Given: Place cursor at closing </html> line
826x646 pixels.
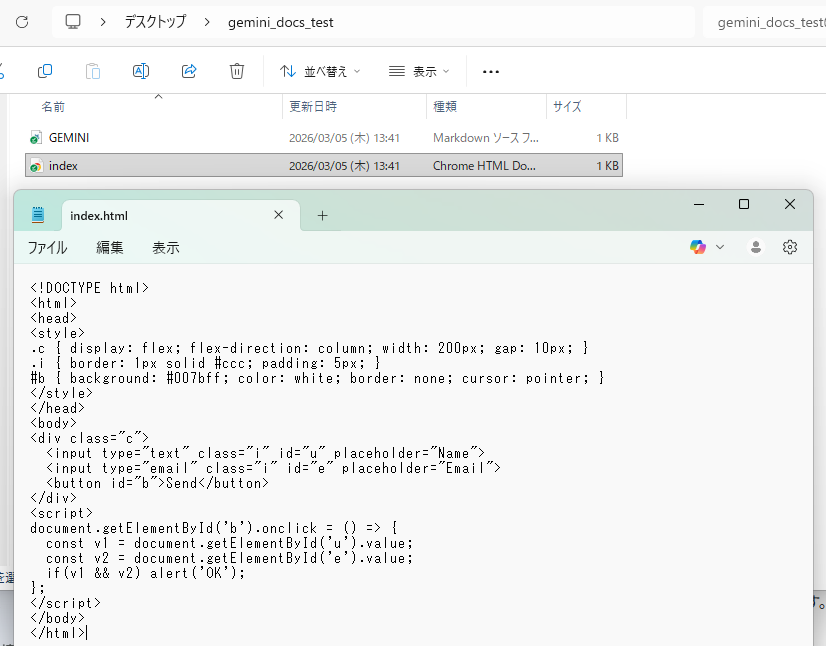Looking at the screenshot, I should [58, 633].
